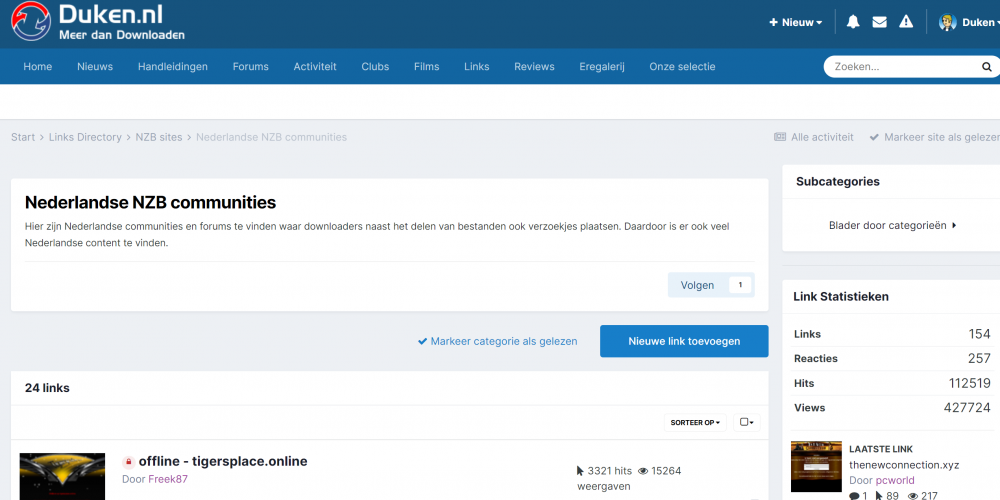1000x500 pixels.
Task: Mark category as read with Markeer categorie
Action: click(x=497, y=341)
